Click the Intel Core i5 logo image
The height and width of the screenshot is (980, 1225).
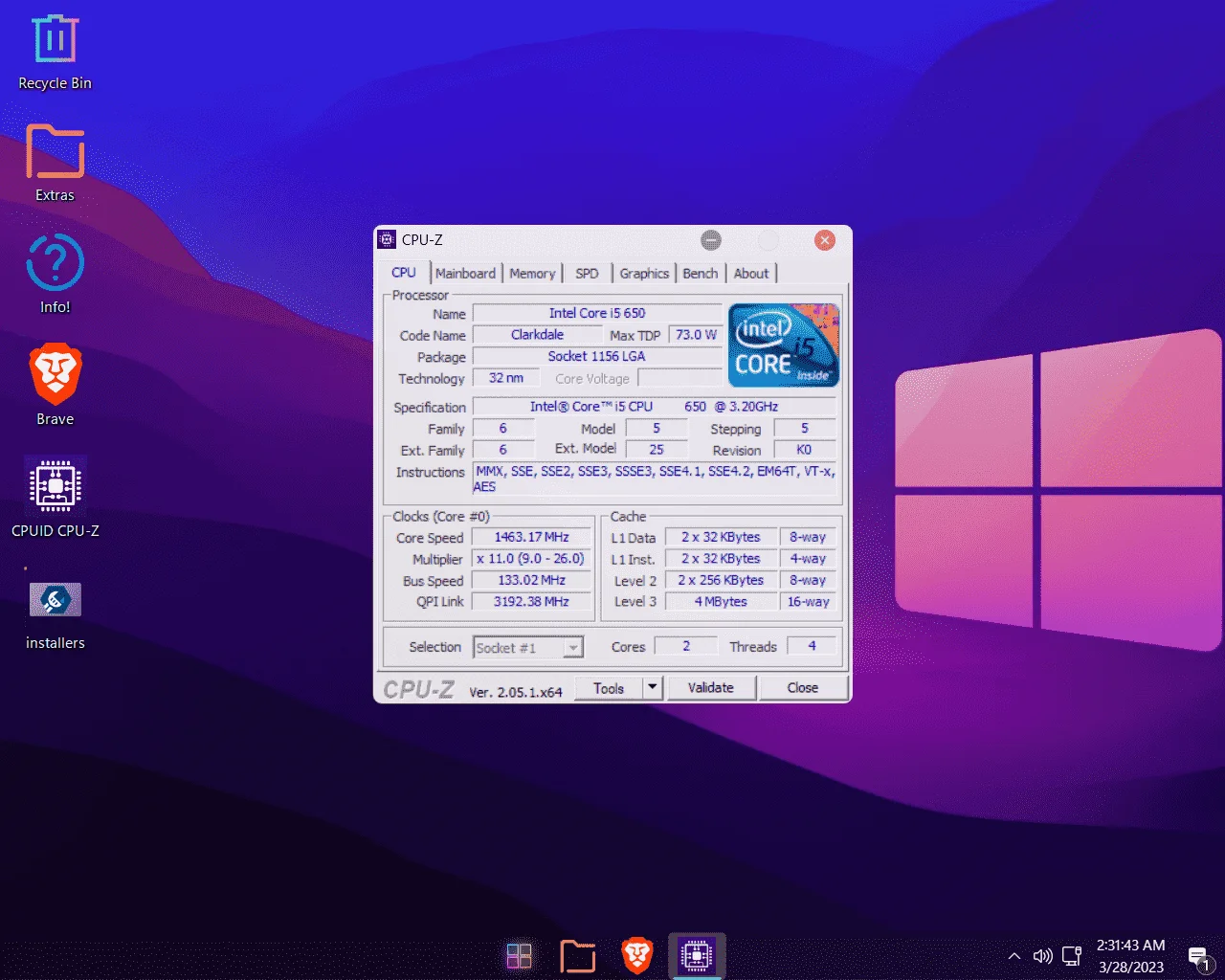click(x=784, y=345)
